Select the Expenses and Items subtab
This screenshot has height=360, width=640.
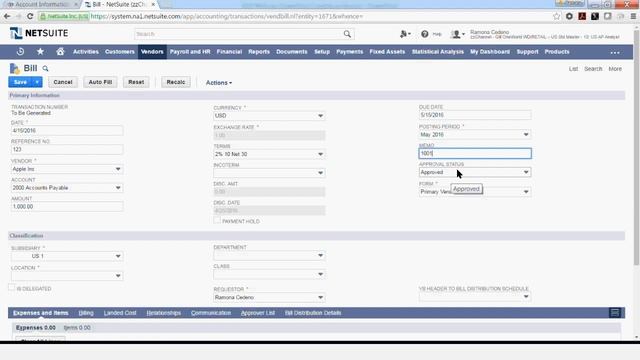point(40,313)
